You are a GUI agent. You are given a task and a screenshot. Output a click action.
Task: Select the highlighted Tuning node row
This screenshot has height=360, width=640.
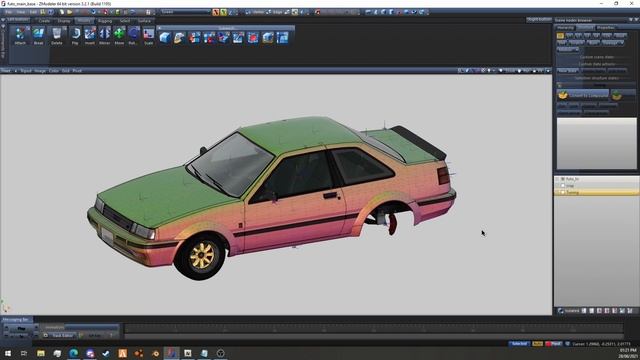tap(596, 192)
